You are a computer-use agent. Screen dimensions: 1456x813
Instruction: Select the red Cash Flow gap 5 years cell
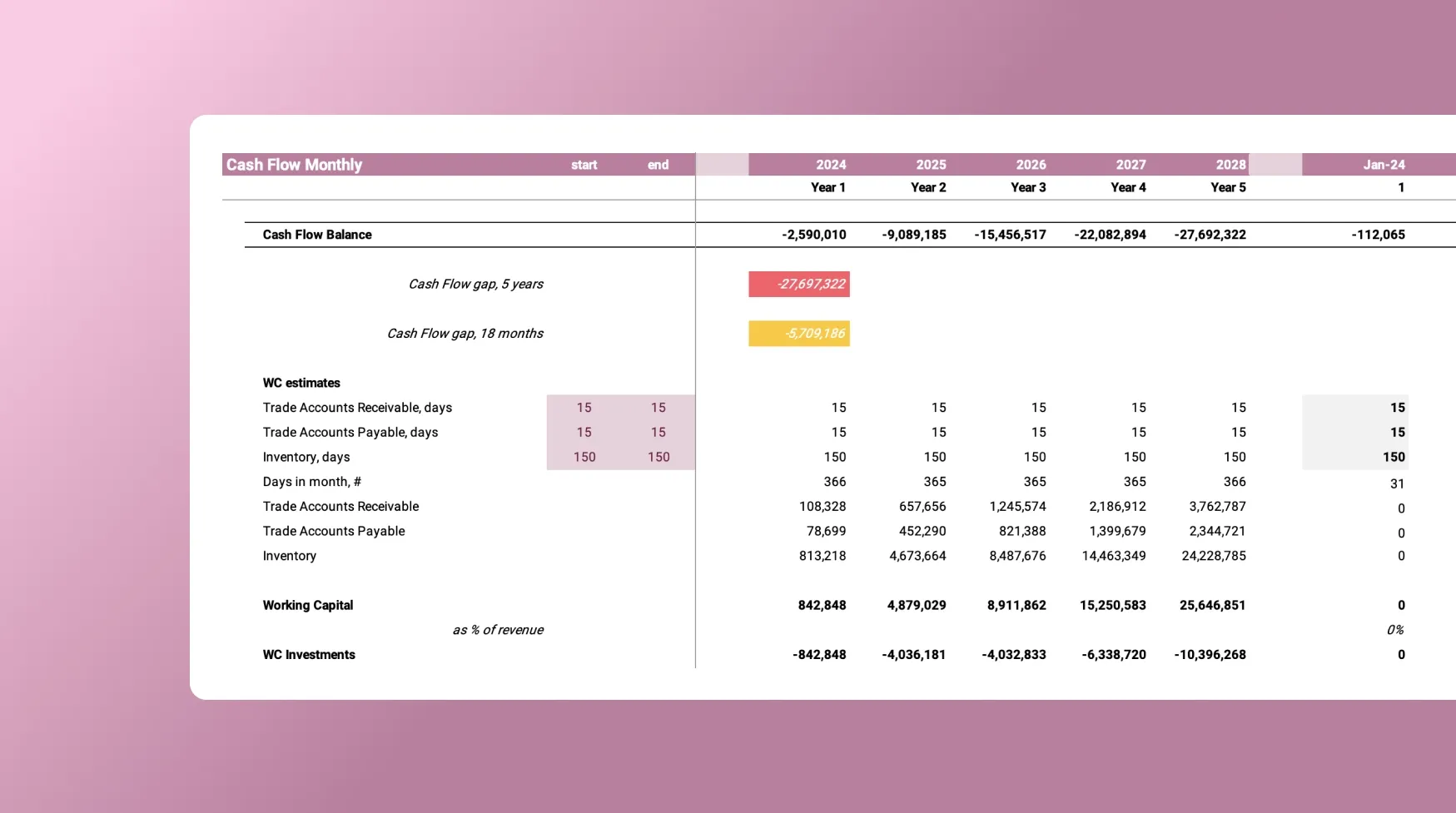point(798,284)
